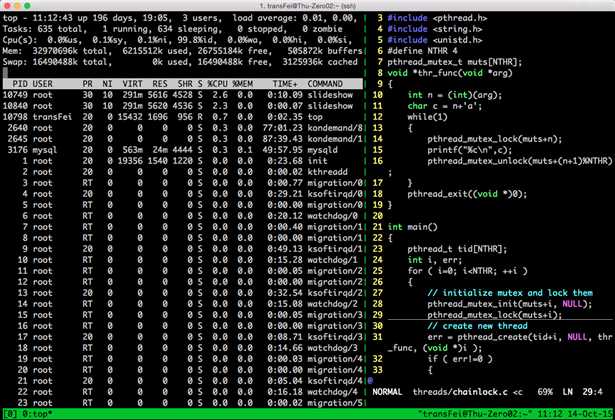The image size is (615, 420).
Task: Click the COMMAND column header in top
Action: 325,84
